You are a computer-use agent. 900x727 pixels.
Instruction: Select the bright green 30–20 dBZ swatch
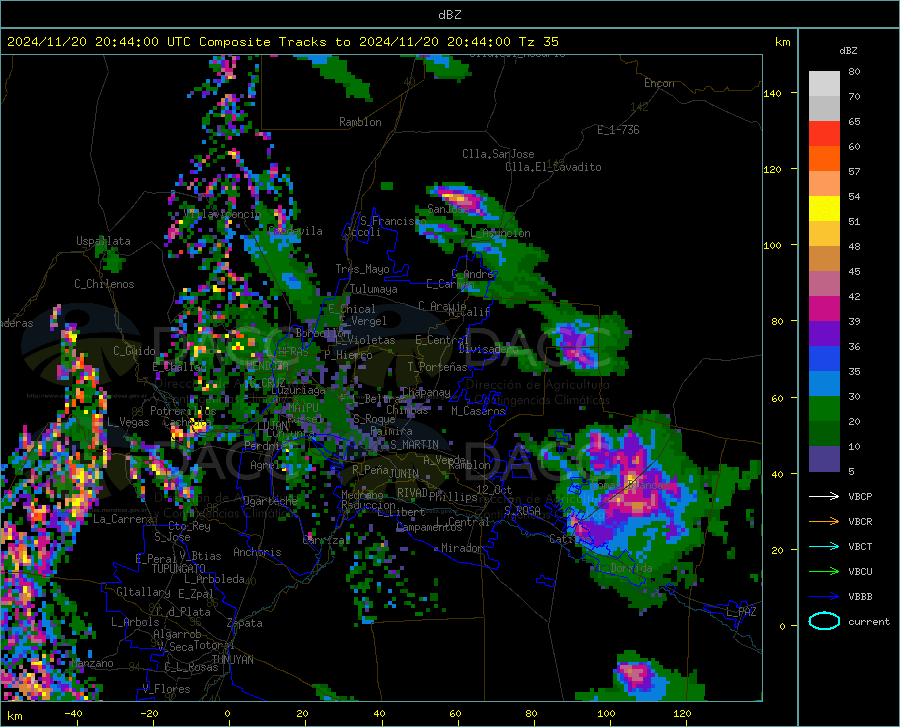[x=824, y=409]
